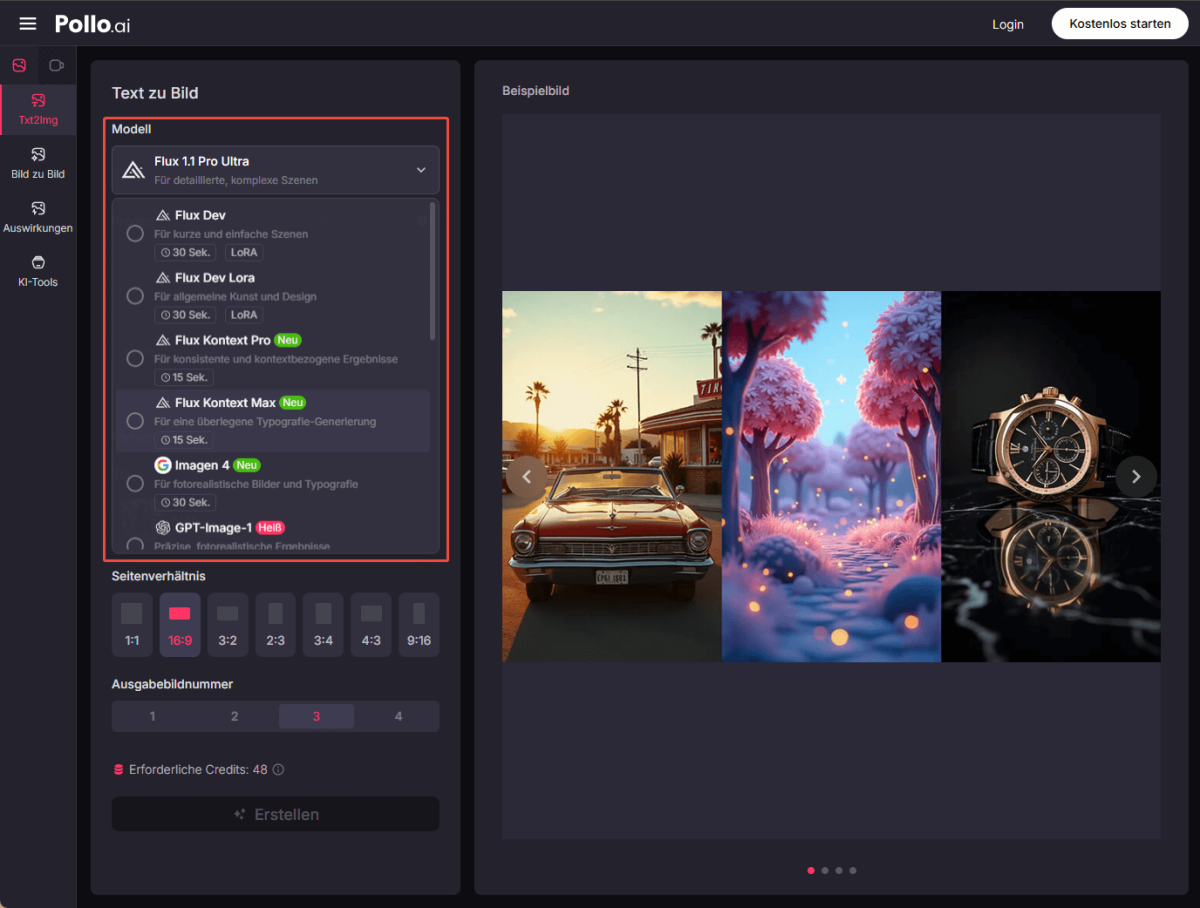Switch to the video mode camera tab
The height and width of the screenshot is (908, 1200).
pyautogui.click(x=57, y=65)
